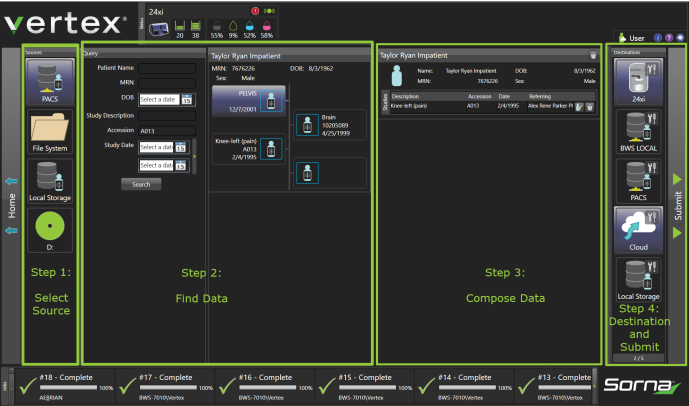Screen dimensions: 689x406
Task: Click the User button
Action: (x=631, y=37)
